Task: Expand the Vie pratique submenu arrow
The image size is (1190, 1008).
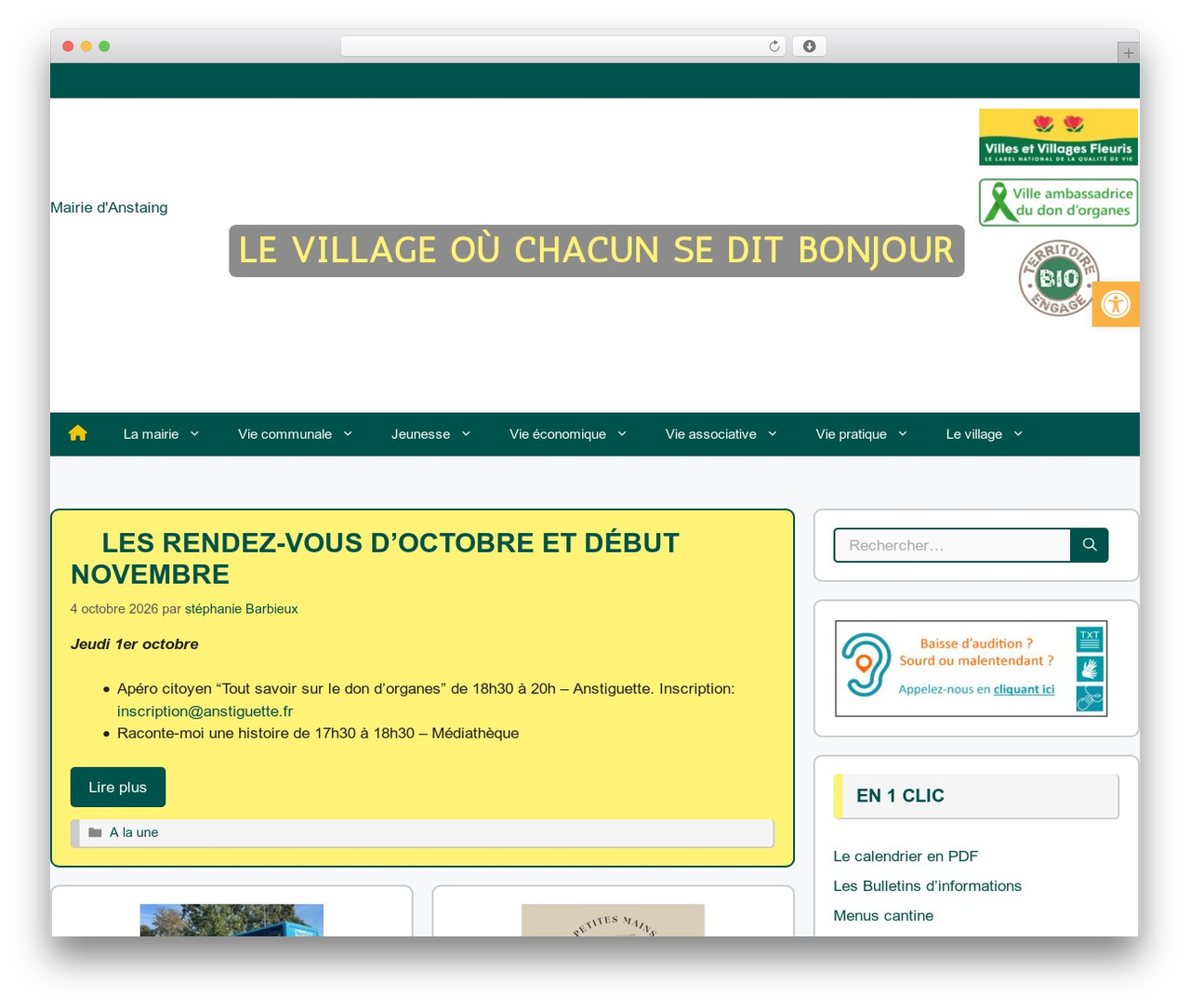Action: point(903,434)
